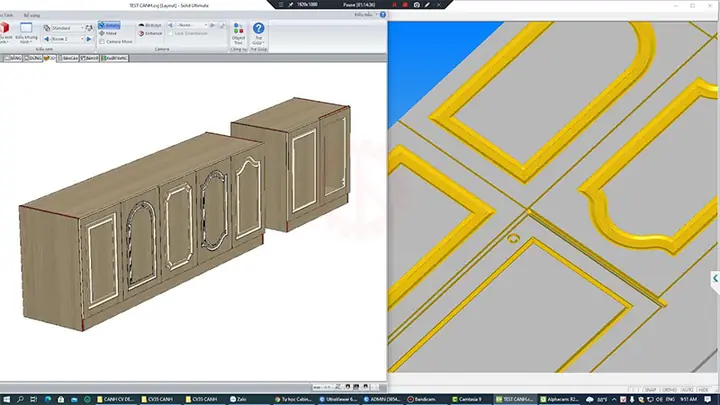Open Task View on the taskbar
The image size is (720, 405).
(34, 399)
